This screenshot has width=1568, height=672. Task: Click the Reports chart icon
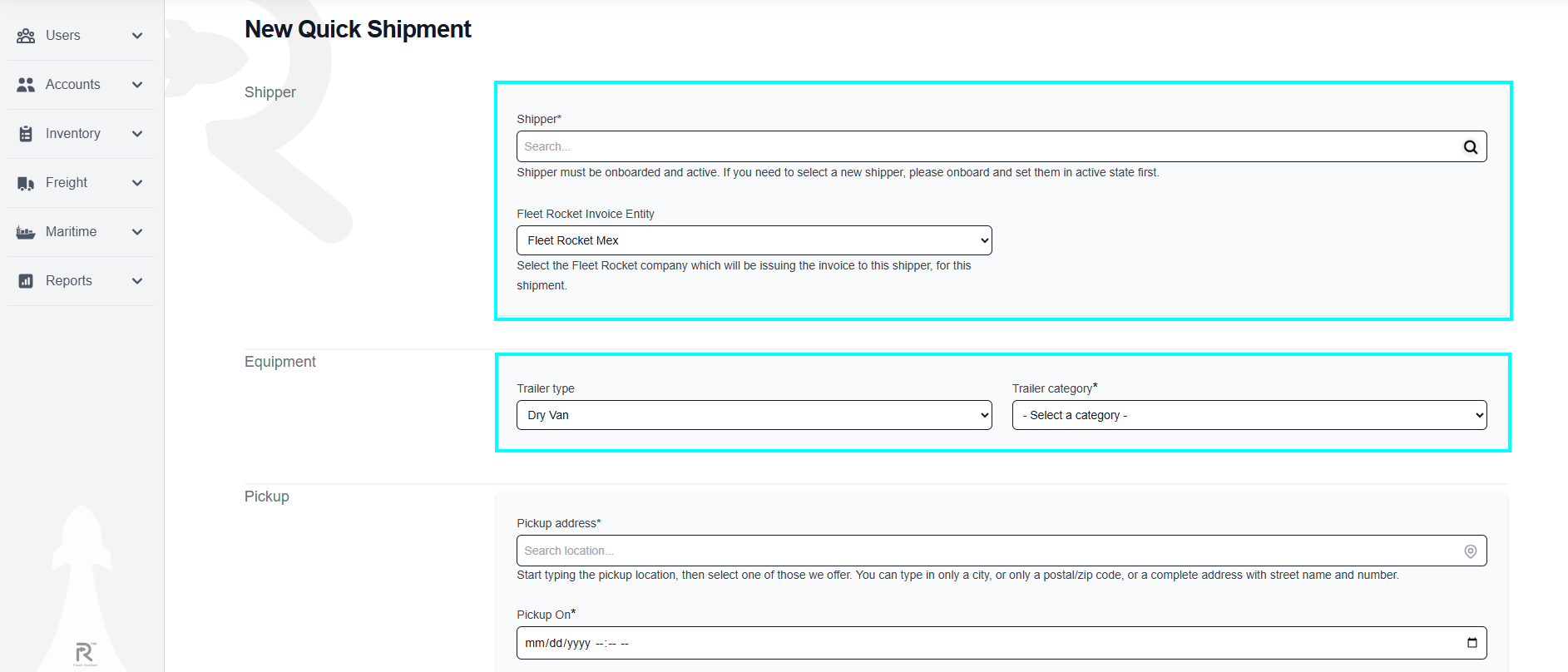[26, 281]
